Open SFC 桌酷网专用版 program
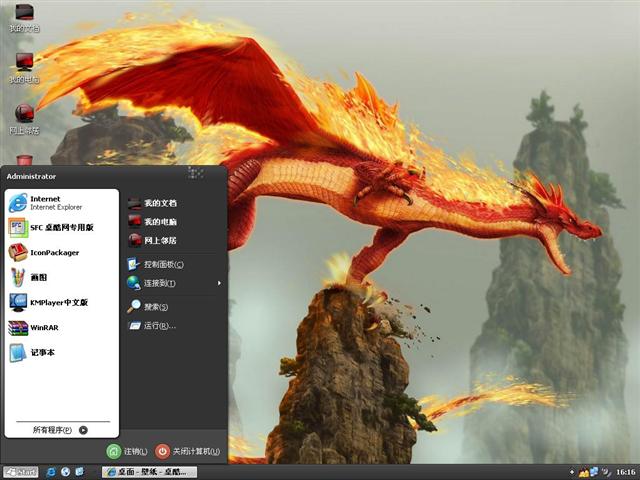640x480 pixels. (x=62, y=228)
